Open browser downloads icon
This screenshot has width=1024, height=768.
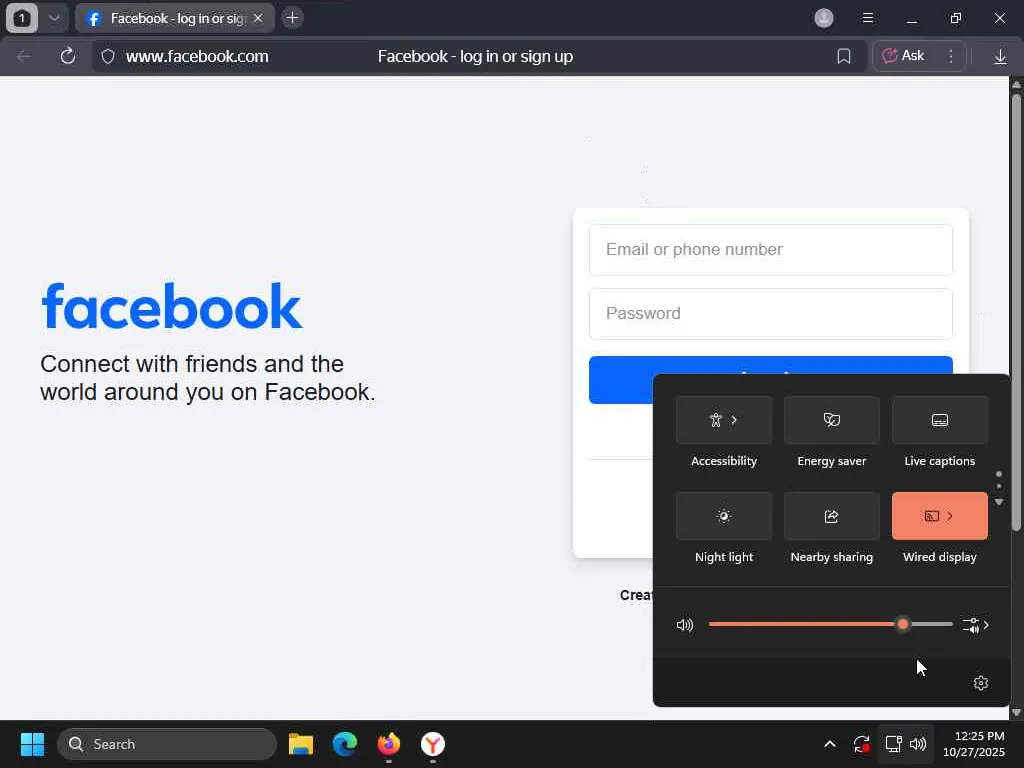(1000, 57)
